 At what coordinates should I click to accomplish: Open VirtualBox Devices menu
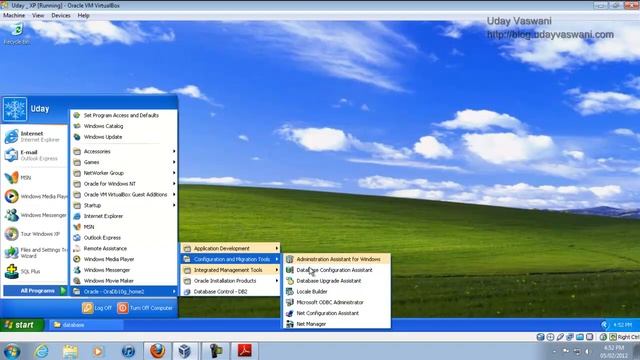(61, 16)
